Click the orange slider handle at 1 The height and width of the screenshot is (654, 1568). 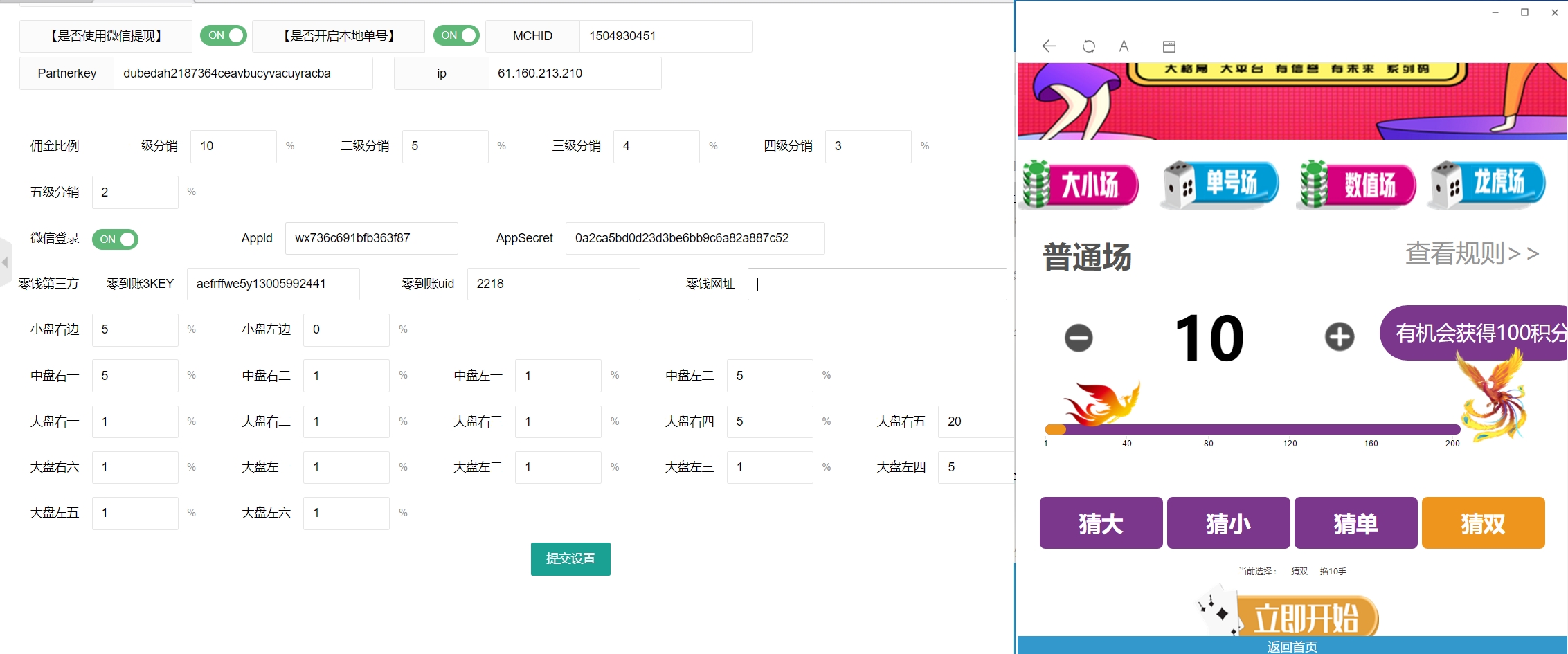click(1055, 429)
